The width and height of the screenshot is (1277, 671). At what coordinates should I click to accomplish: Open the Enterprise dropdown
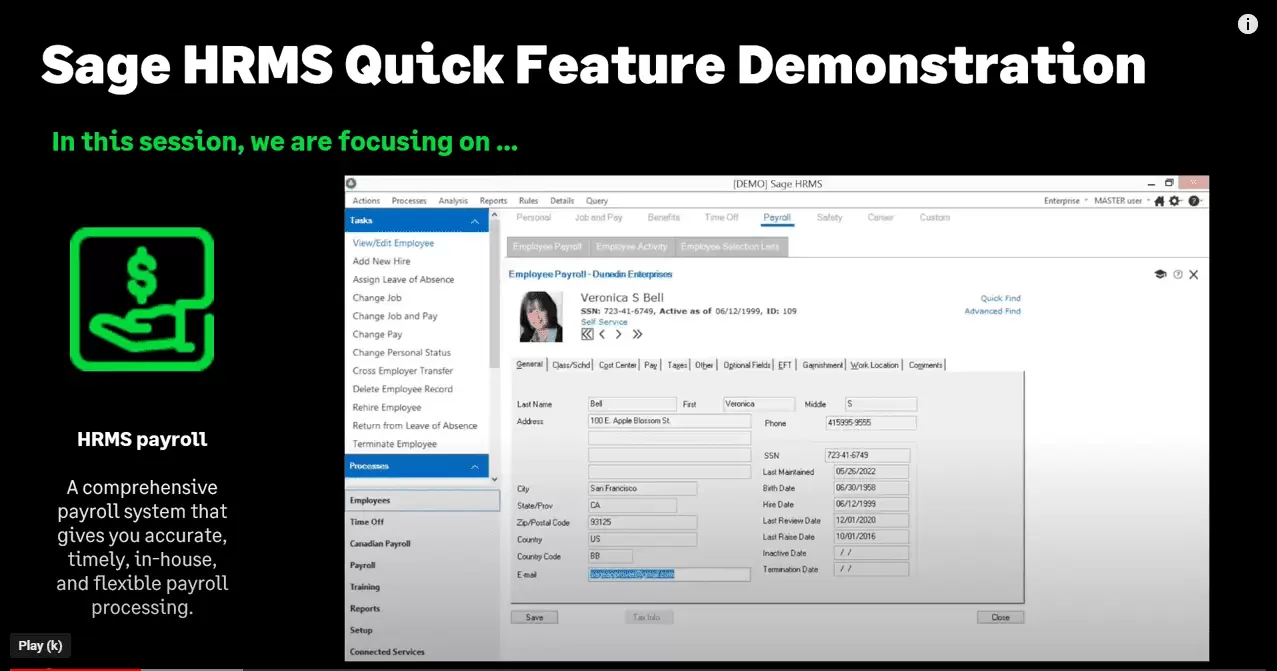(1065, 201)
